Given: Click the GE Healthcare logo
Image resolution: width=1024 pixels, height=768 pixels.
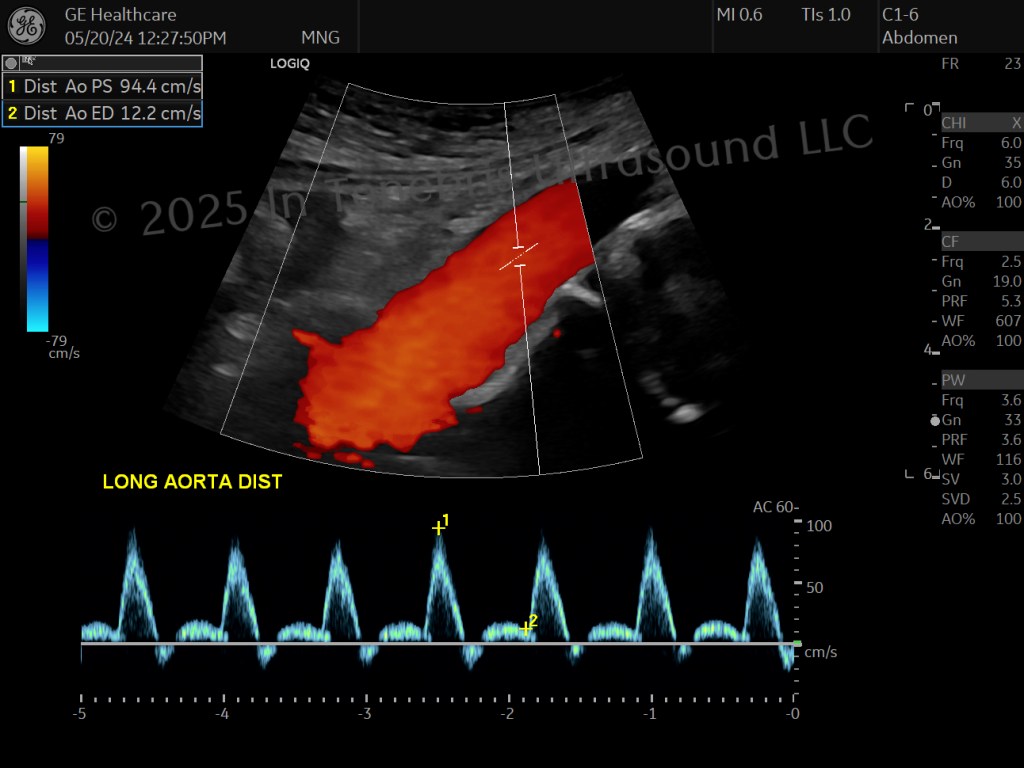Looking at the screenshot, I should (x=27, y=26).
